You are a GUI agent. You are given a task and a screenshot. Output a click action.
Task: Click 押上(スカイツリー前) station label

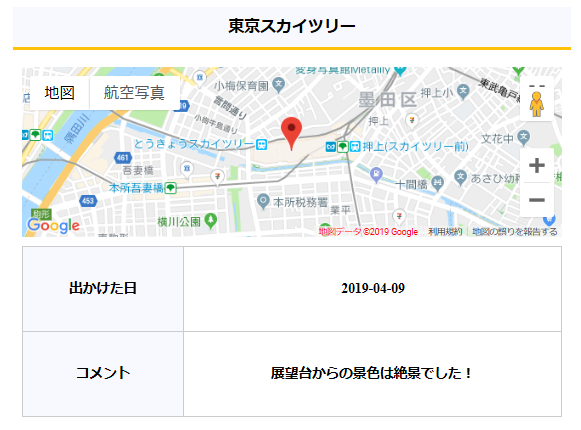[x=415, y=147]
